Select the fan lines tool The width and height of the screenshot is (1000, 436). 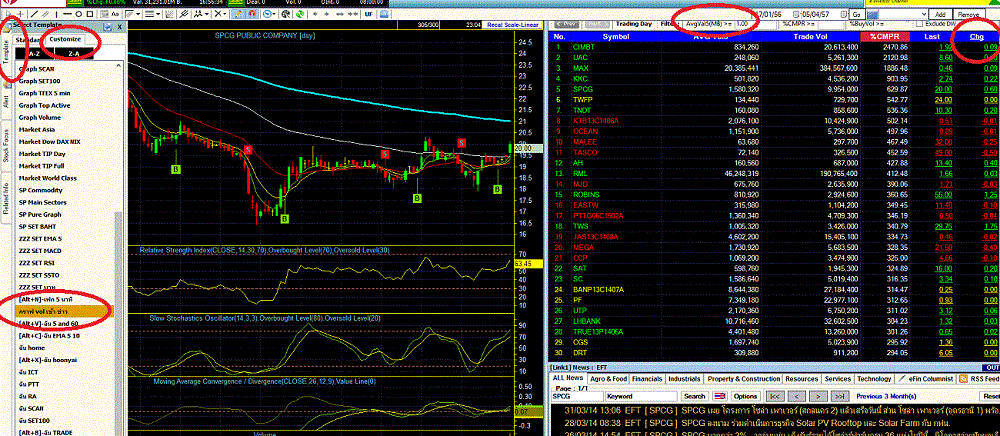pyautogui.click(x=170, y=14)
